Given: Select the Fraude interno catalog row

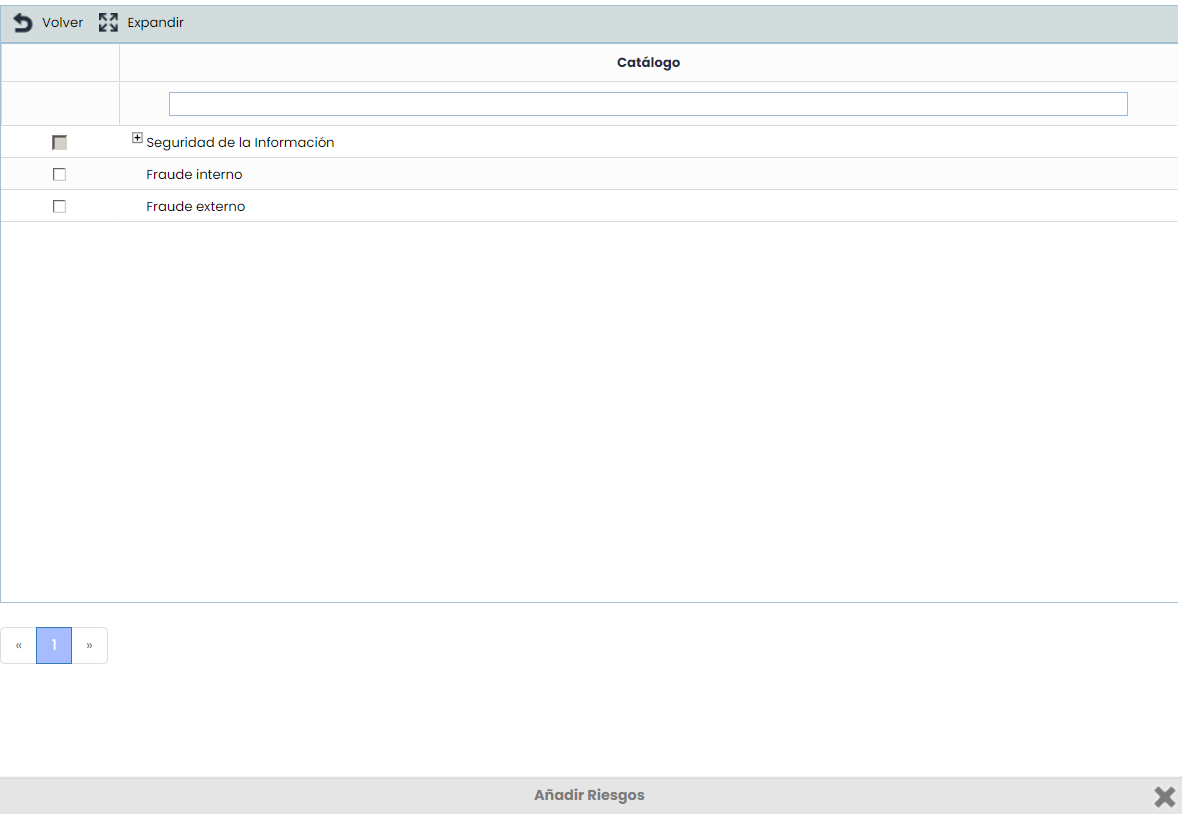Looking at the screenshot, I should click(x=194, y=174).
